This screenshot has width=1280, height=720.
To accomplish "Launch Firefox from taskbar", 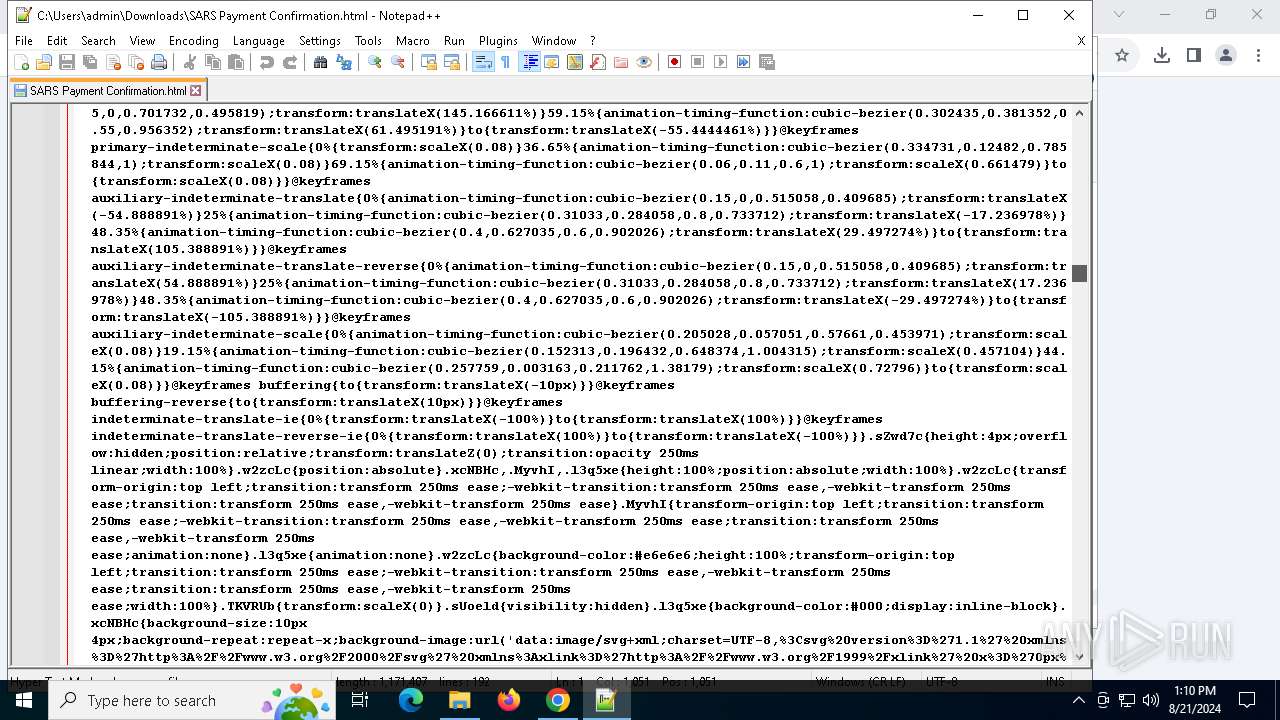I will click(509, 700).
